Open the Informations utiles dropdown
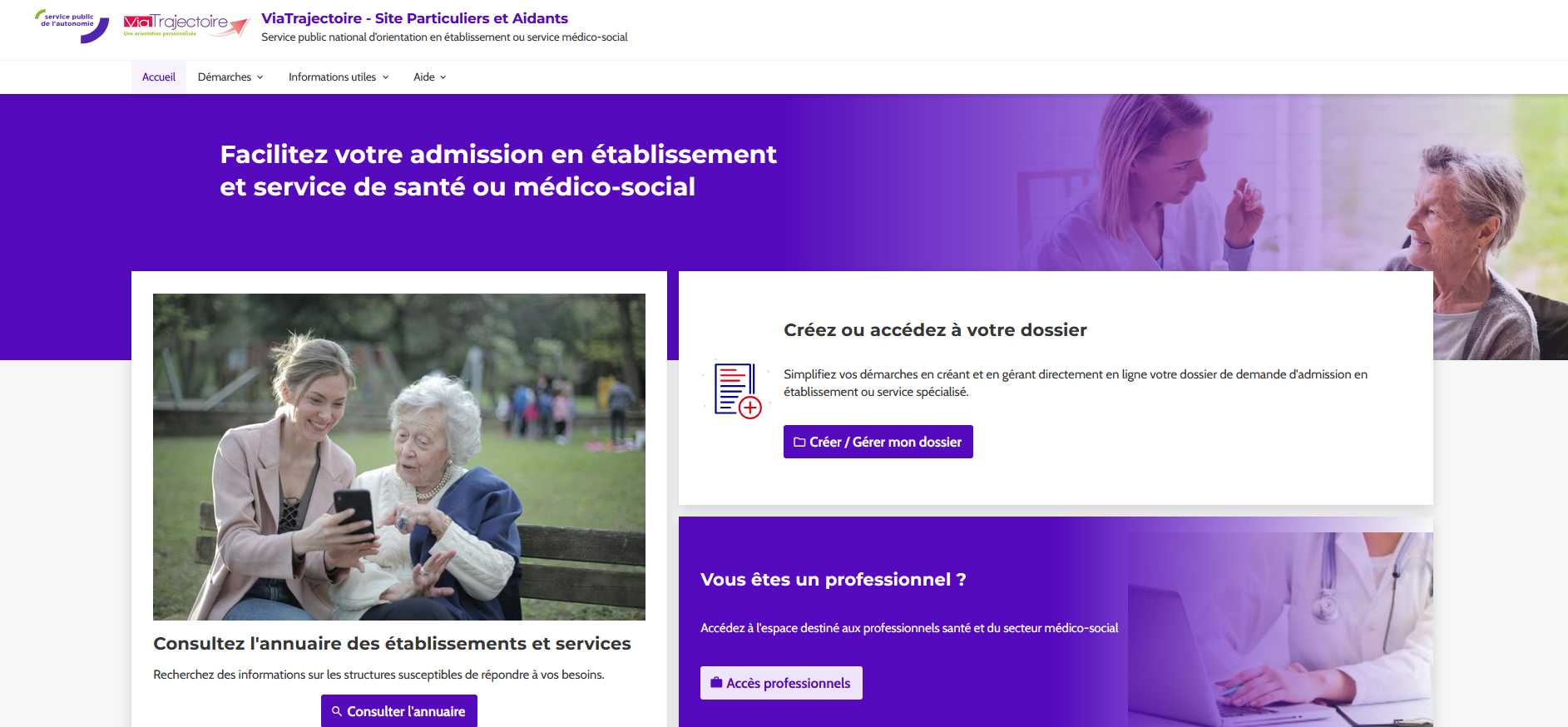The image size is (1568, 727). point(338,77)
